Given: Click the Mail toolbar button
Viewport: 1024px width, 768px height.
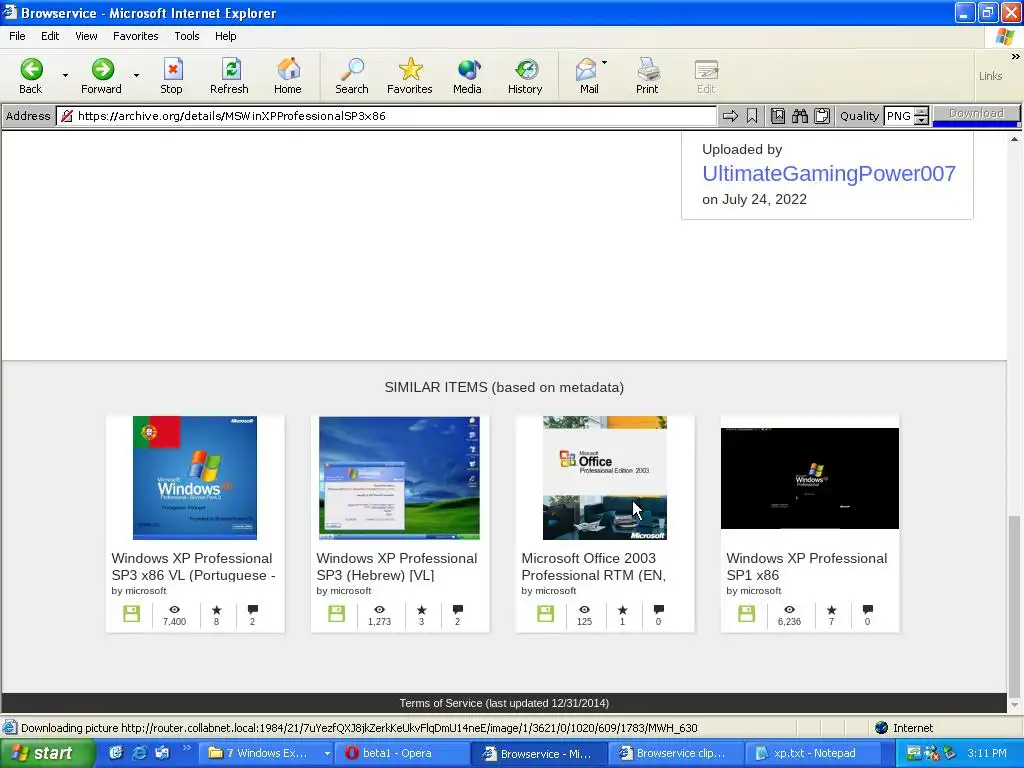Looking at the screenshot, I should click(x=588, y=76).
